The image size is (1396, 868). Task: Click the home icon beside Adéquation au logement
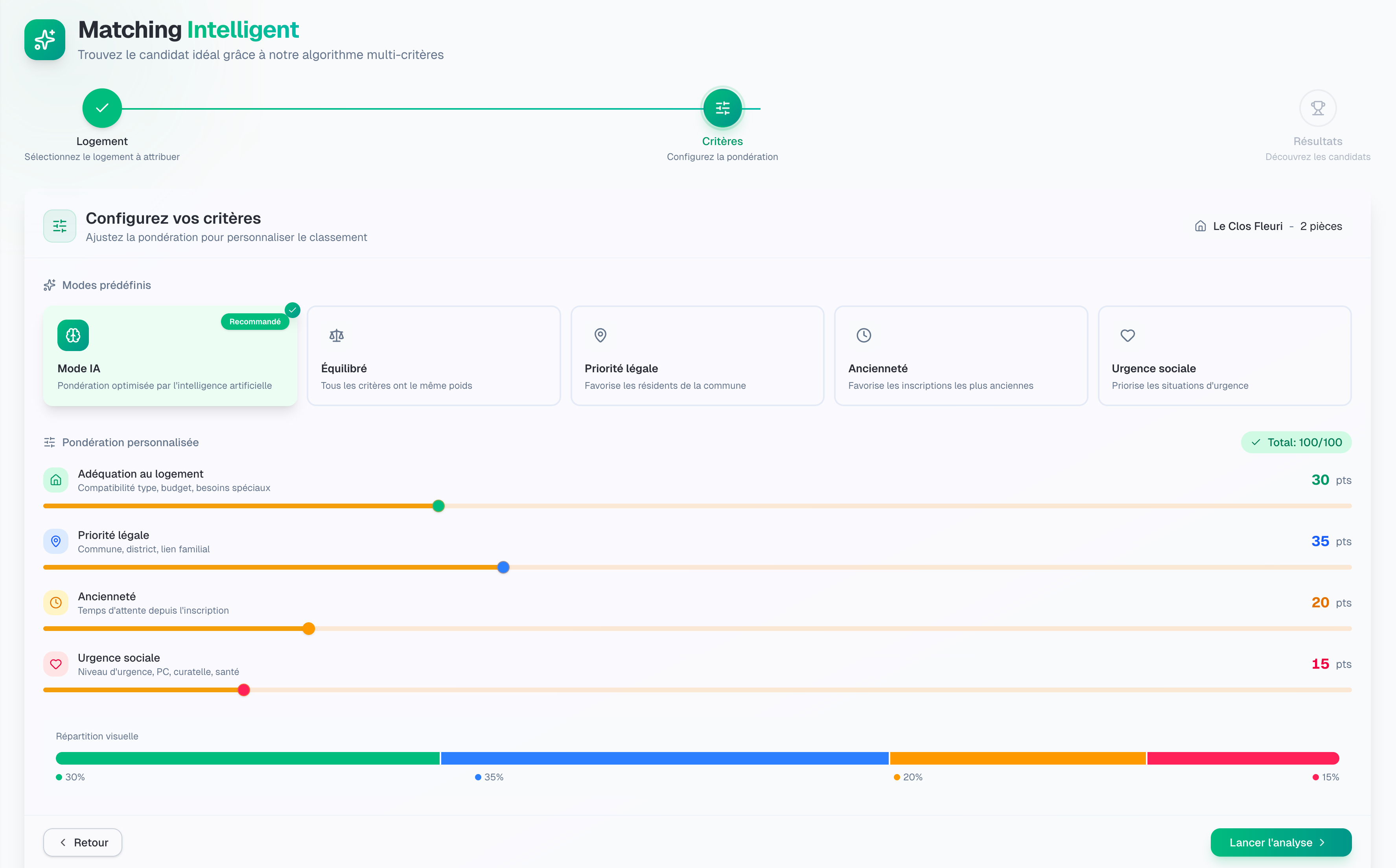pos(56,480)
